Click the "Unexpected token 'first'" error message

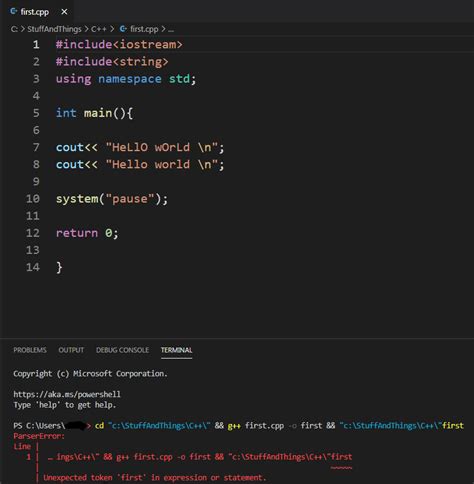tap(155, 478)
